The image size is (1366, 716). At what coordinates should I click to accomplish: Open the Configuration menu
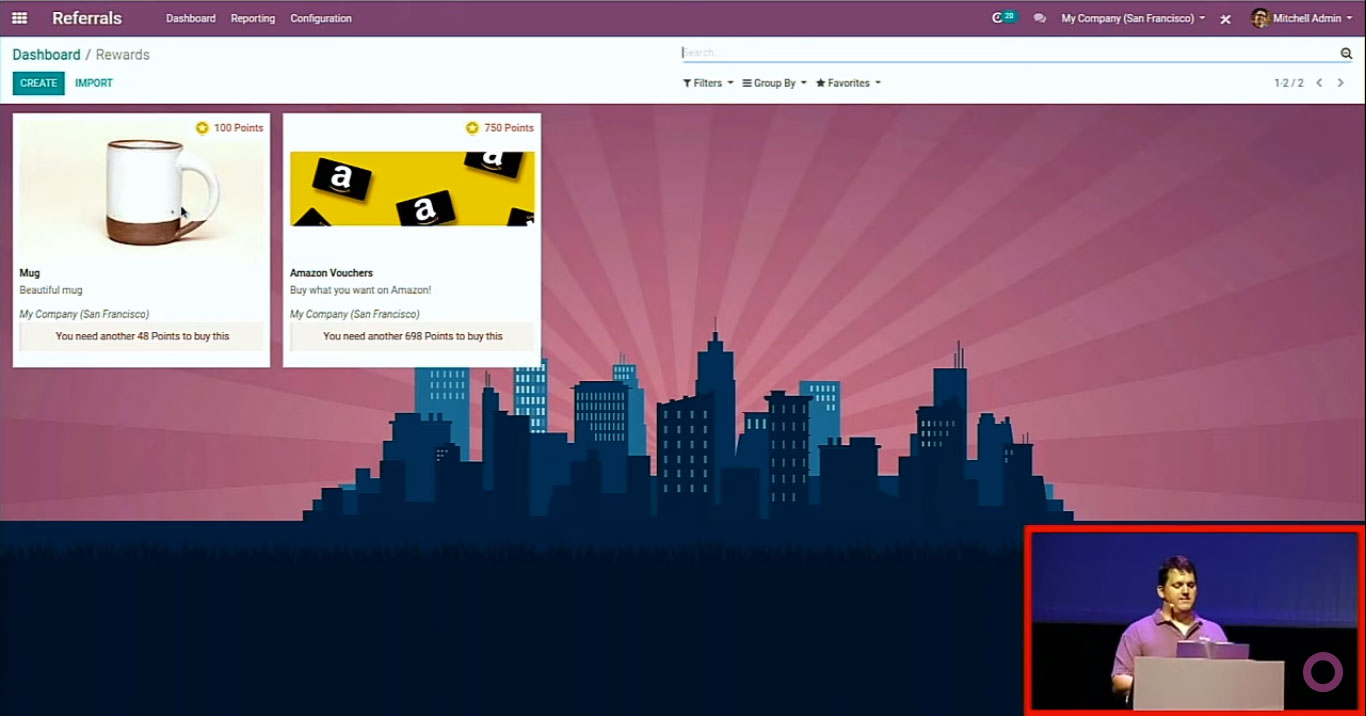click(321, 18)
